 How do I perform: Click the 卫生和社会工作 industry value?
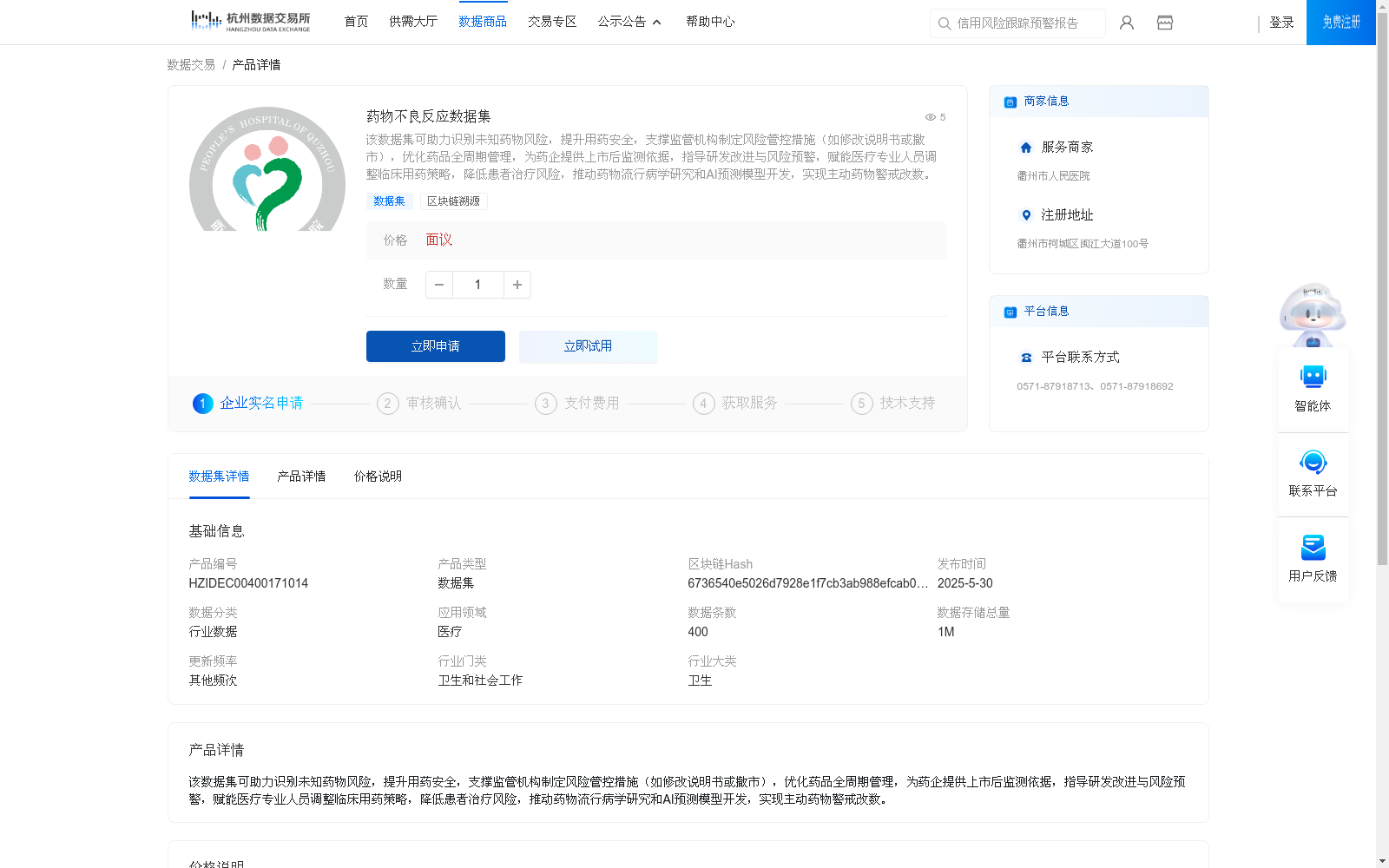coord(480,681)
